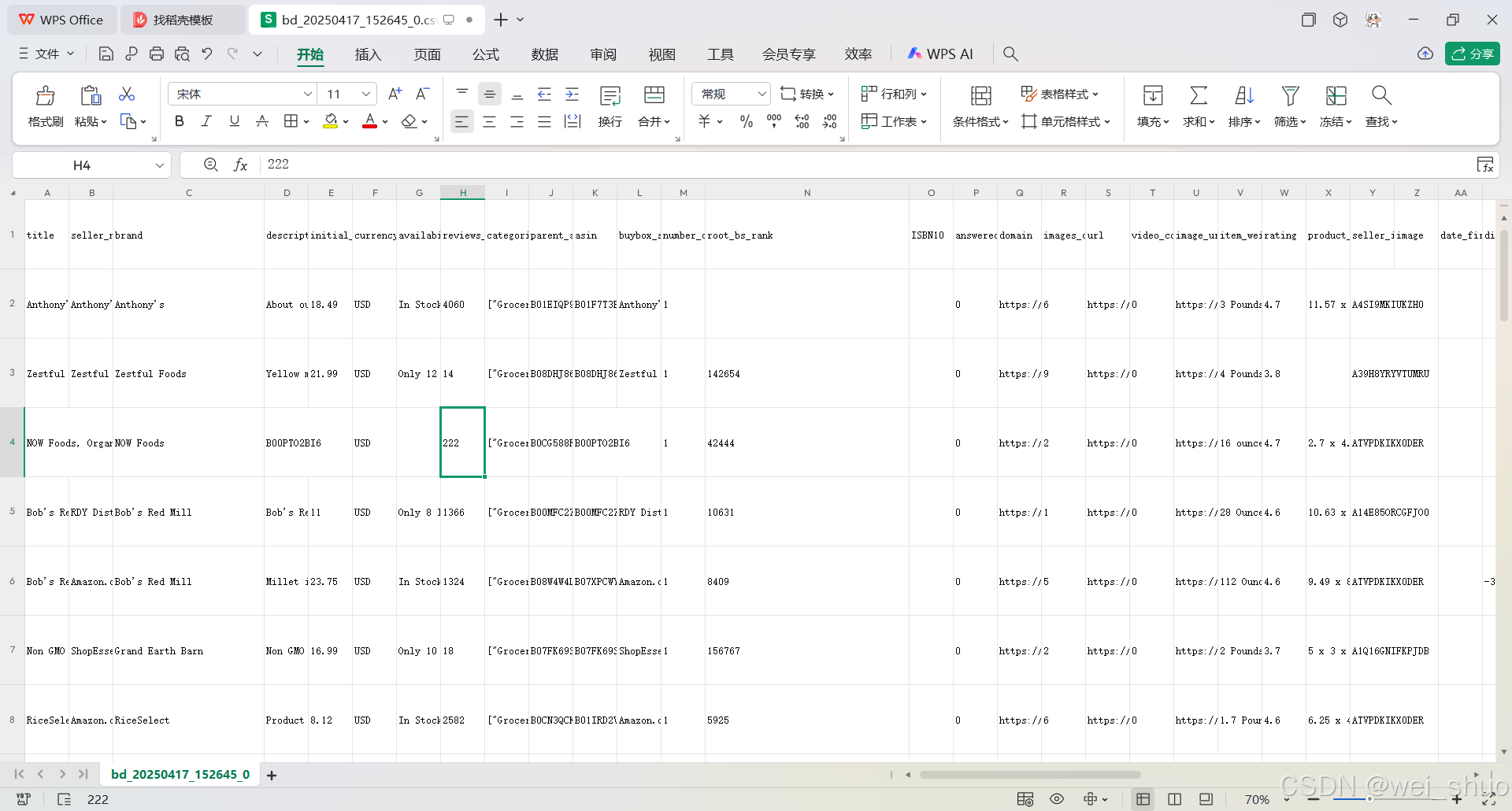This screenshot has width=1512, height=811.
Task: Click the 单元格样式 button
Action: point(1065,121)
